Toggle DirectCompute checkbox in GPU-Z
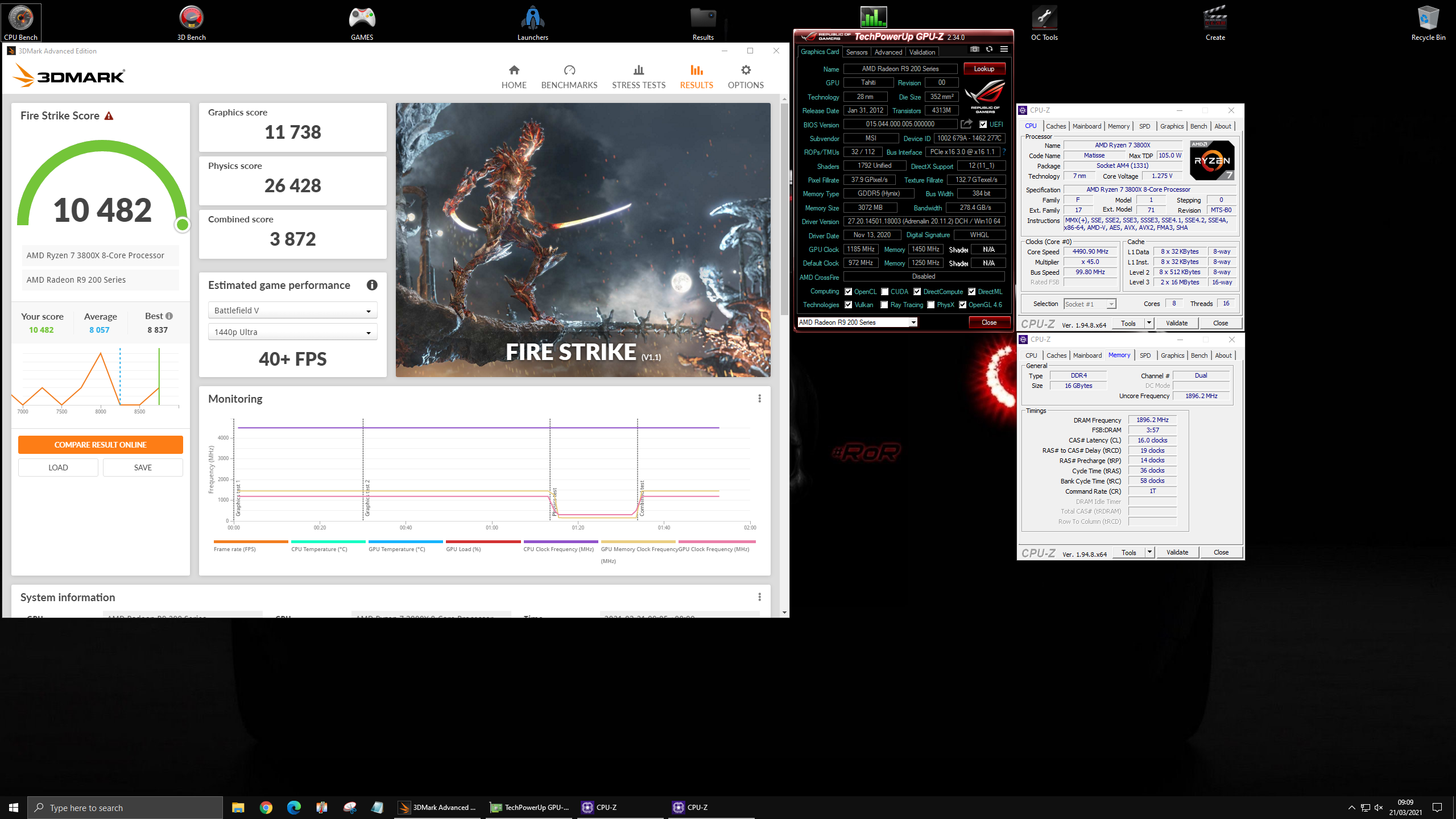Viewport: 1456px width, 819px height. pos(917,292)
